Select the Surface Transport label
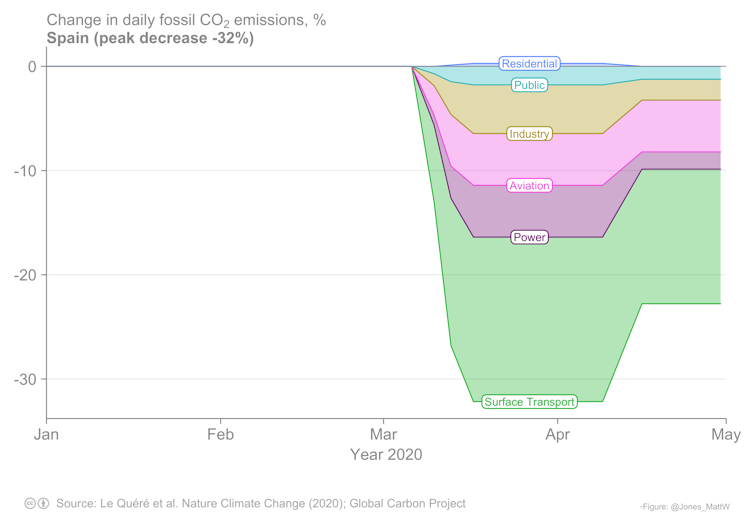This screenshot has height=518, width=754. (x=529, y=402)
